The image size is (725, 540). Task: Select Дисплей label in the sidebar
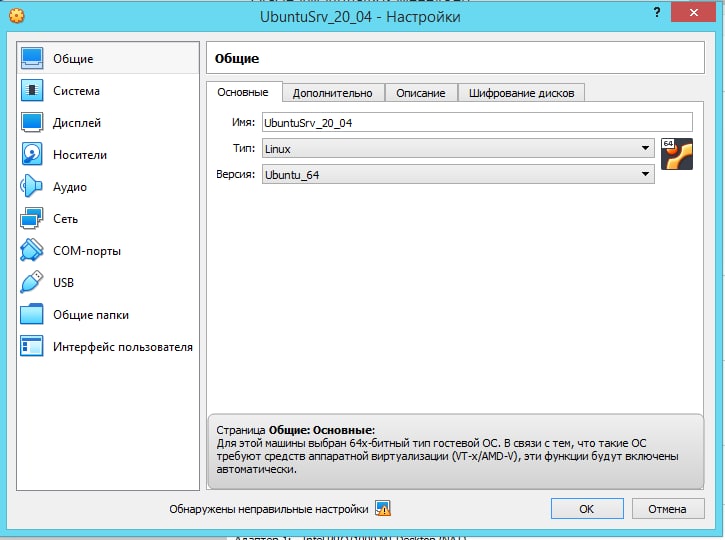[77, 123]
